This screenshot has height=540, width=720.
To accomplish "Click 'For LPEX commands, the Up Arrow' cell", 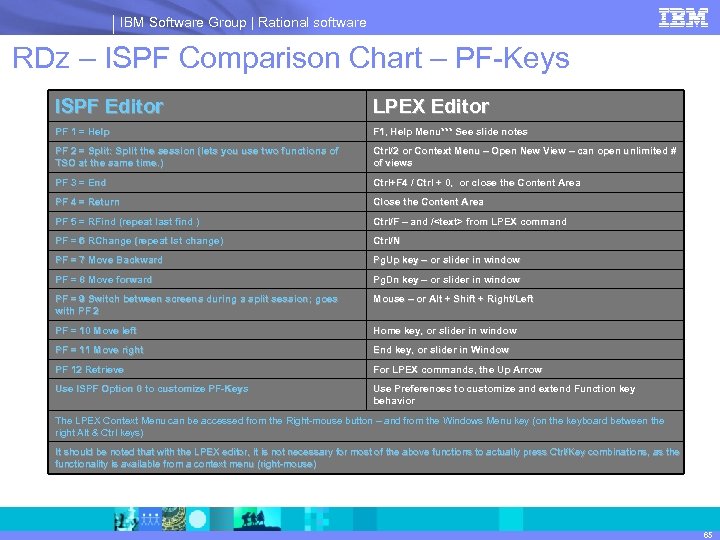I will (525, 370).
